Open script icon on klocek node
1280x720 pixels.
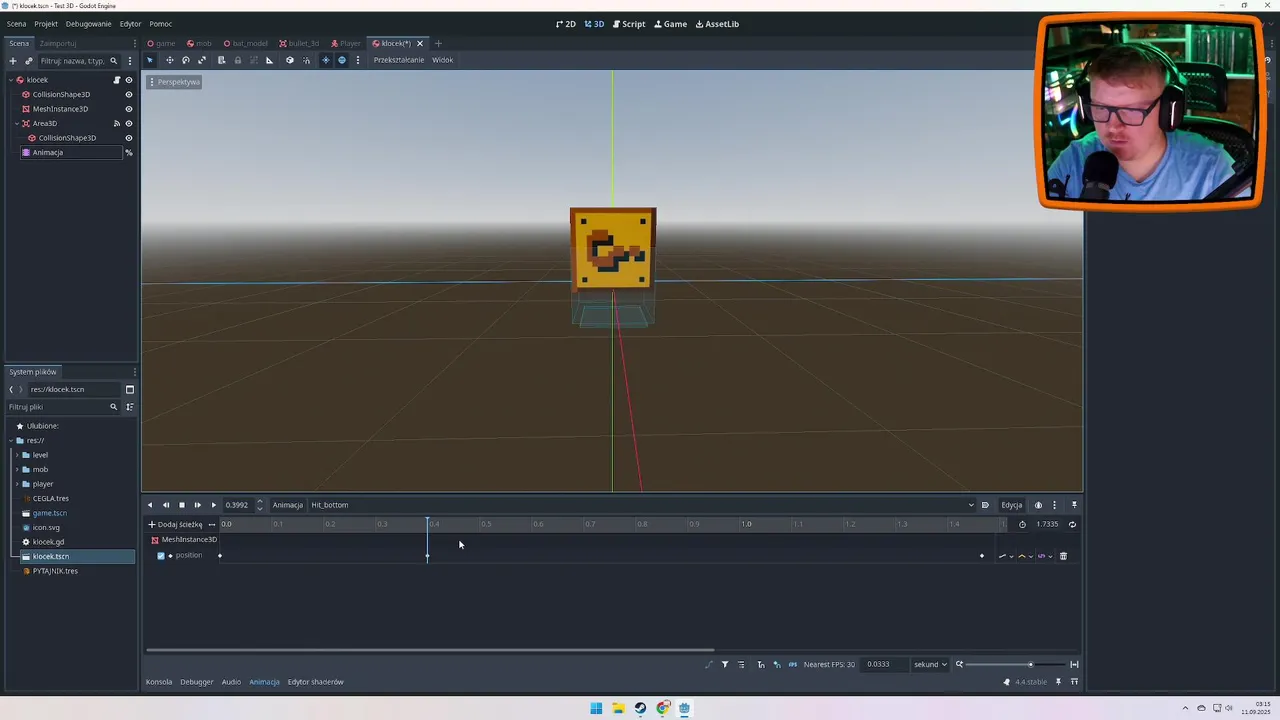116,80
